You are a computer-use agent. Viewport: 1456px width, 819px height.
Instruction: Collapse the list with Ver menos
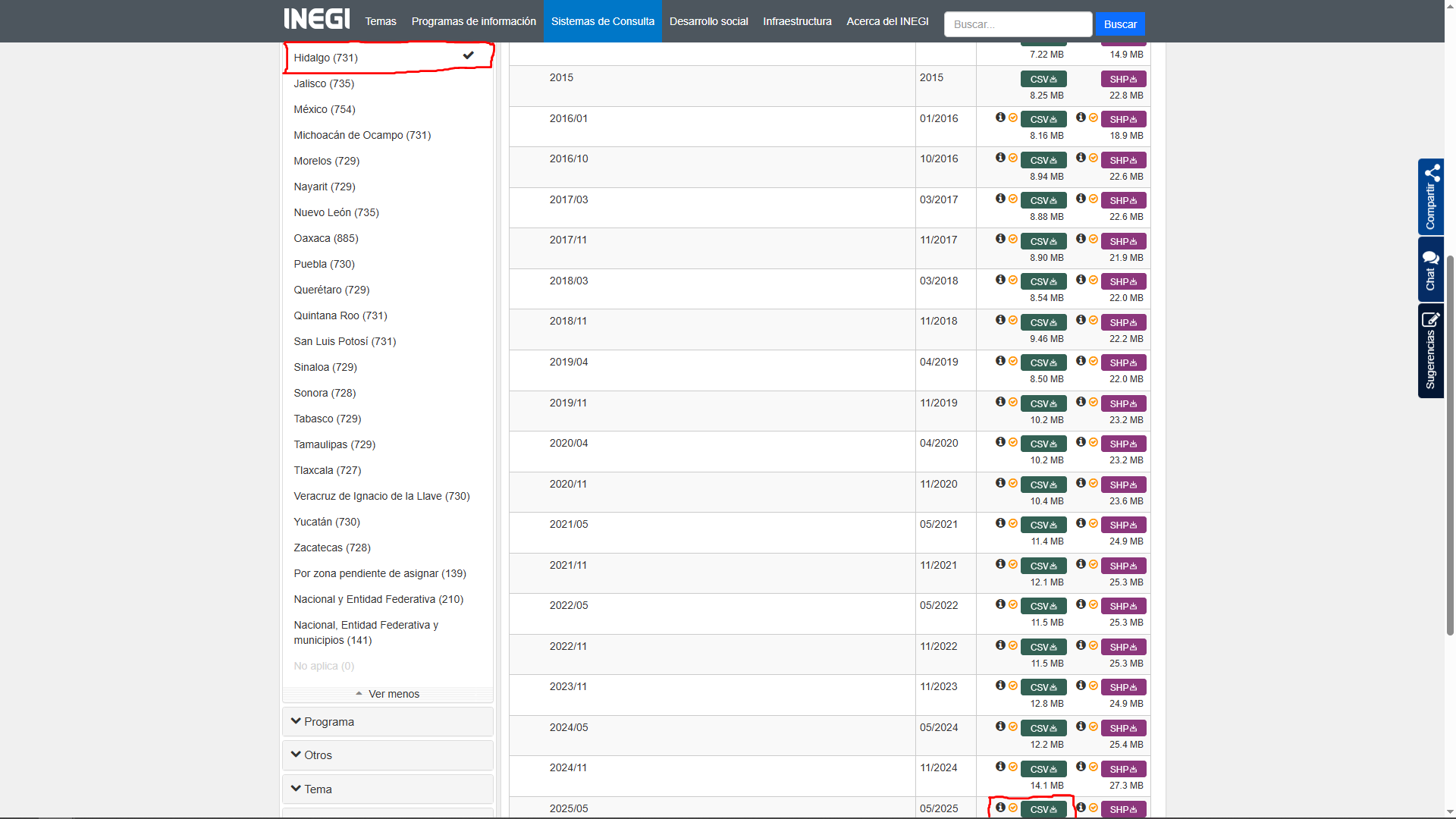pyautogui.click(x=388, y=694)
